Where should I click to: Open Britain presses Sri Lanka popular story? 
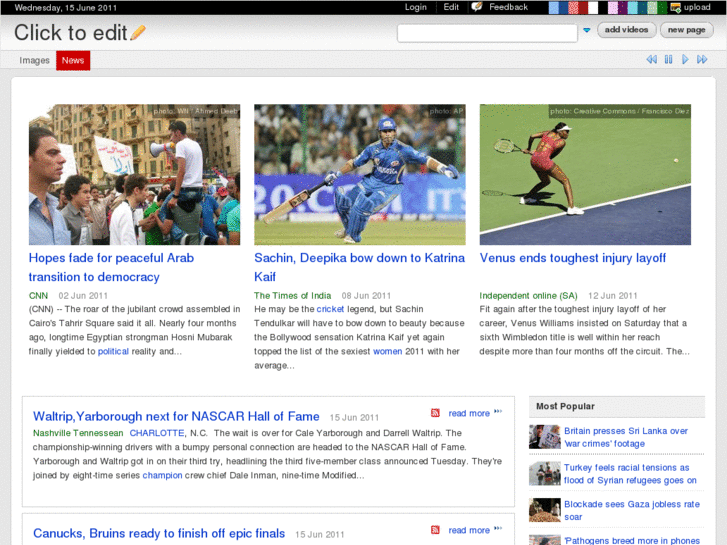pyautogui.click(x=626, y=437)
